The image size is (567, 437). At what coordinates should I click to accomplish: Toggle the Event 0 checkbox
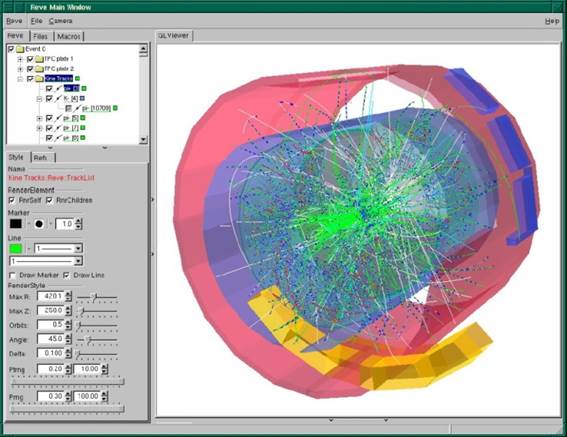click(11, 49)
